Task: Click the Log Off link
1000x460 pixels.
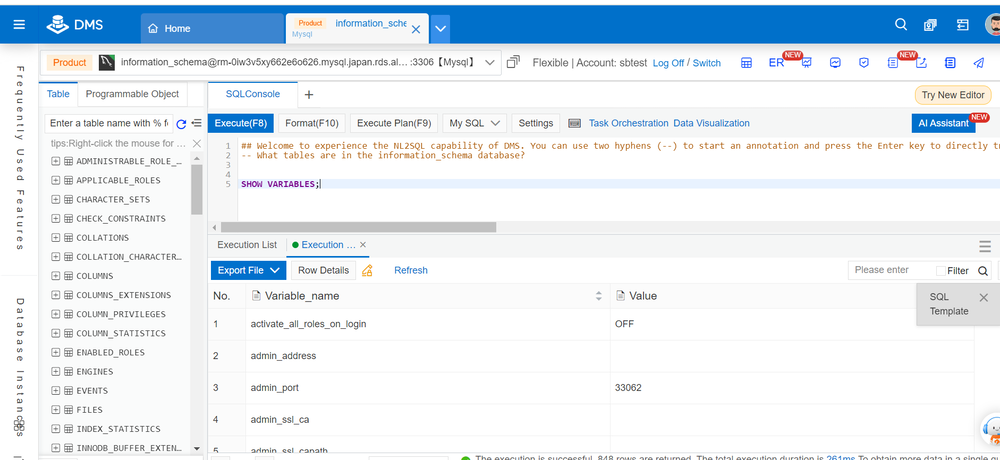Action: [x=668, y=63]
